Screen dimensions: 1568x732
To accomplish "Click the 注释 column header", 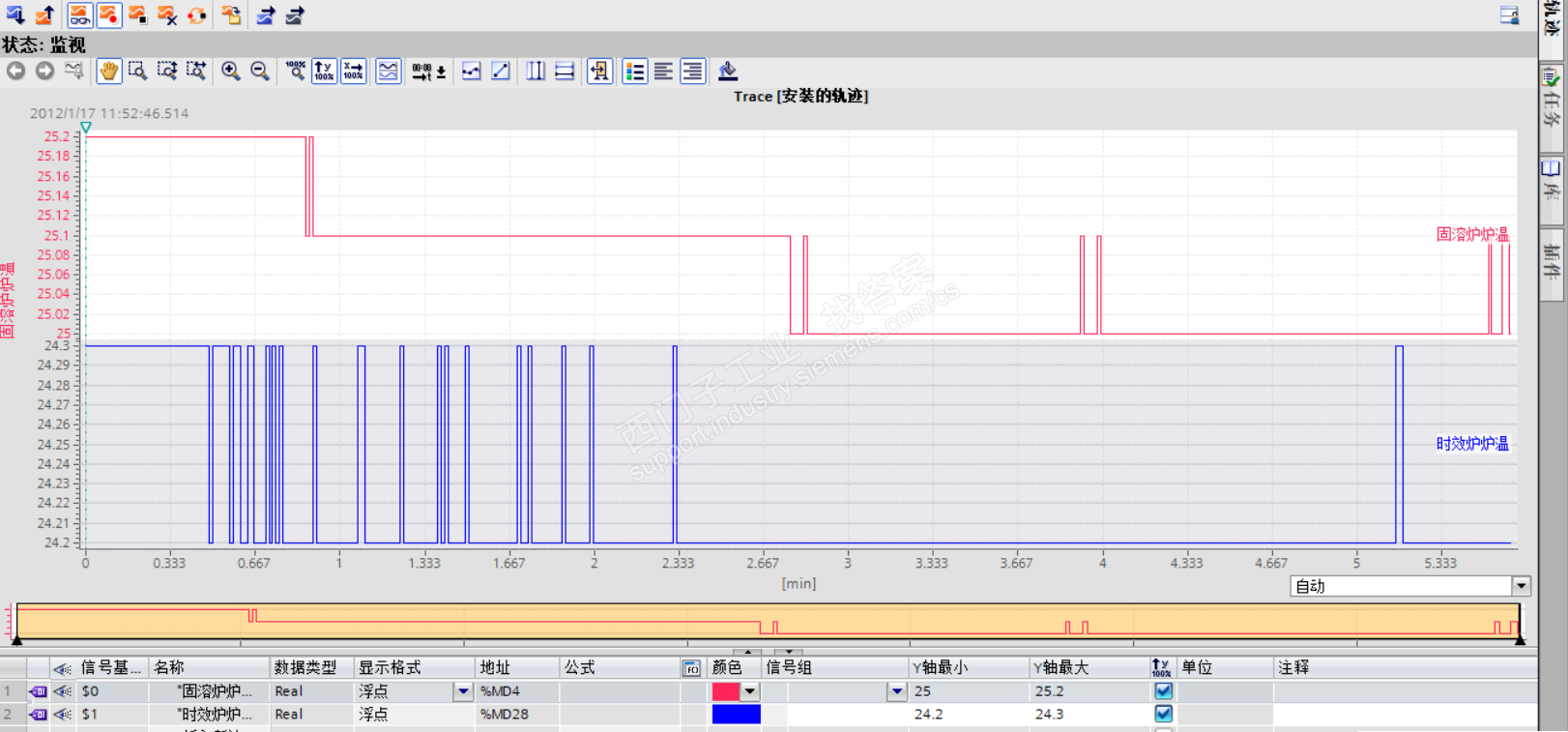I will click(x=1406, y=667).
